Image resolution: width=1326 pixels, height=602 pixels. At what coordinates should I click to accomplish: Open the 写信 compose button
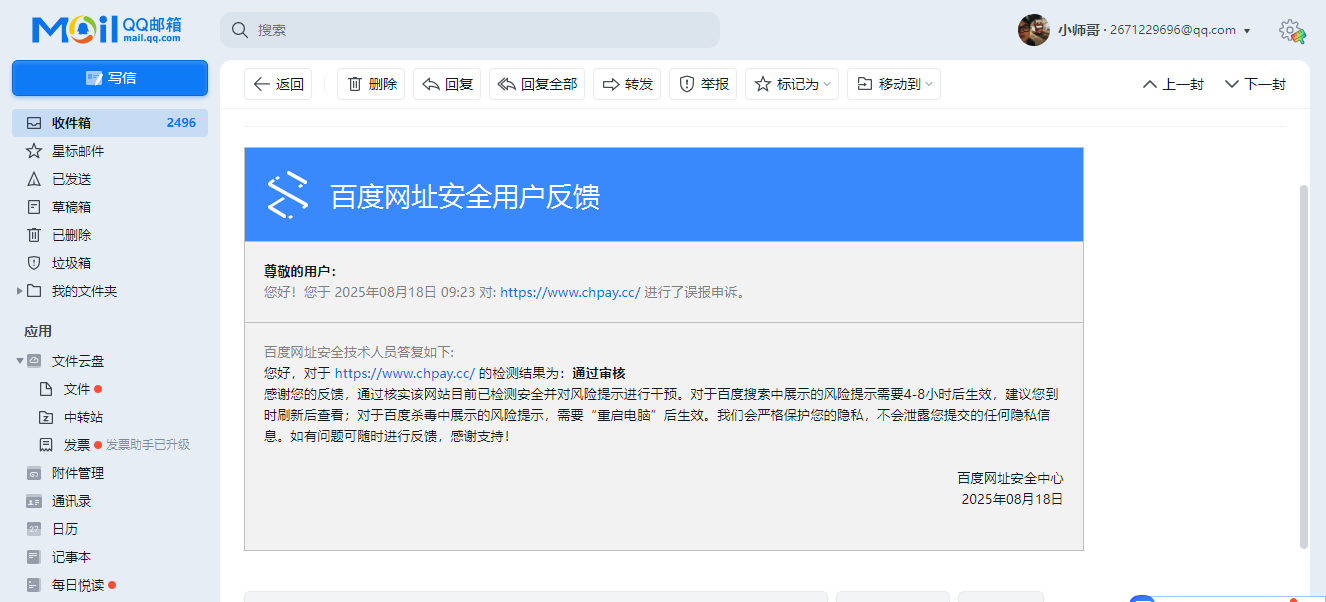pyautogui.click(x=110, y=78)
